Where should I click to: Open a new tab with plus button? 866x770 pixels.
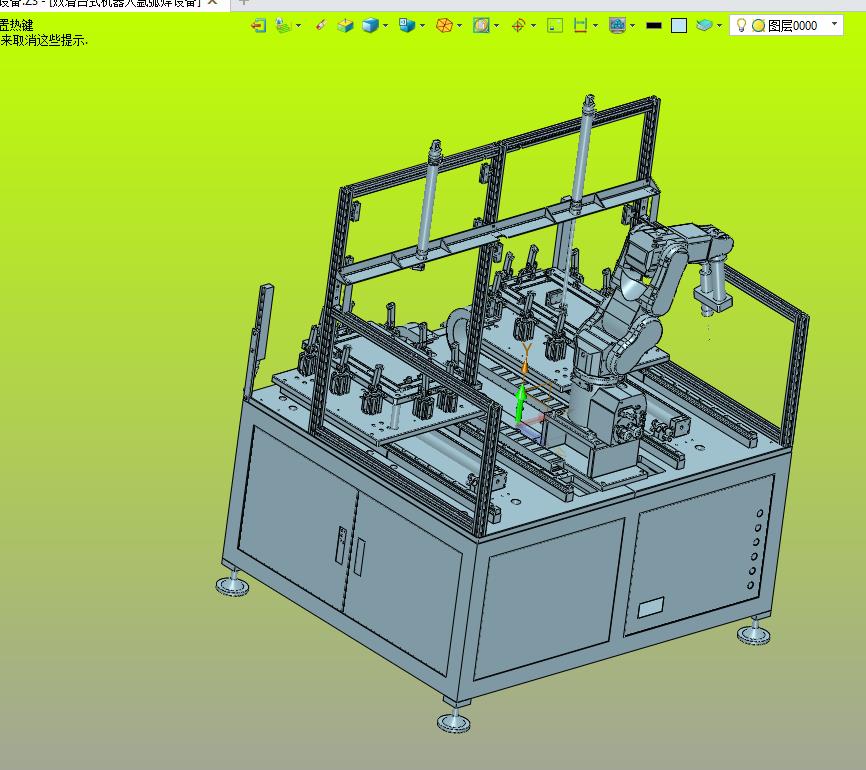point(244,2)
